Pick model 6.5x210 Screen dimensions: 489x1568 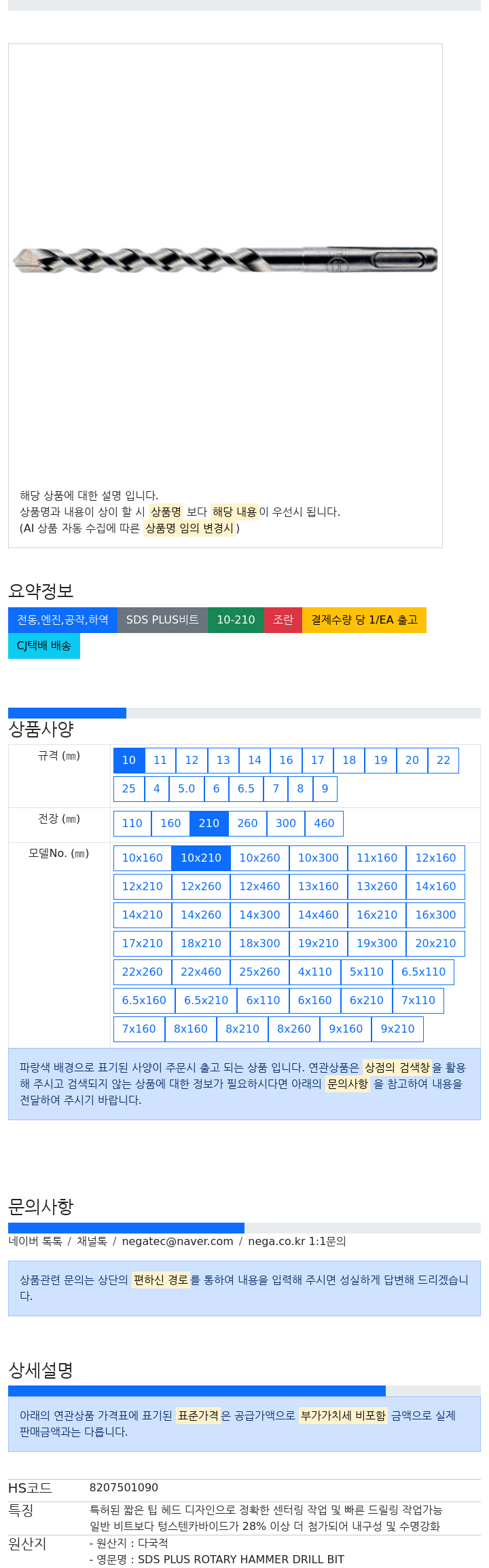[206, 1001]
